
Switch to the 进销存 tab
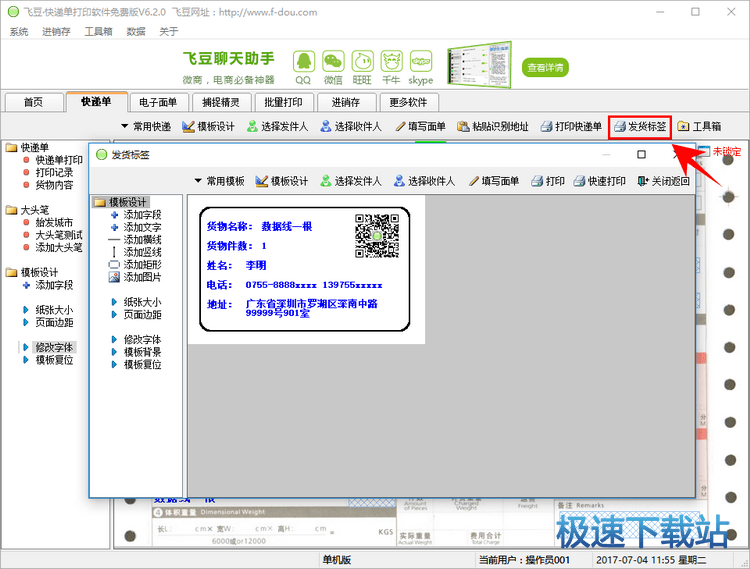[x=346, y=102]
